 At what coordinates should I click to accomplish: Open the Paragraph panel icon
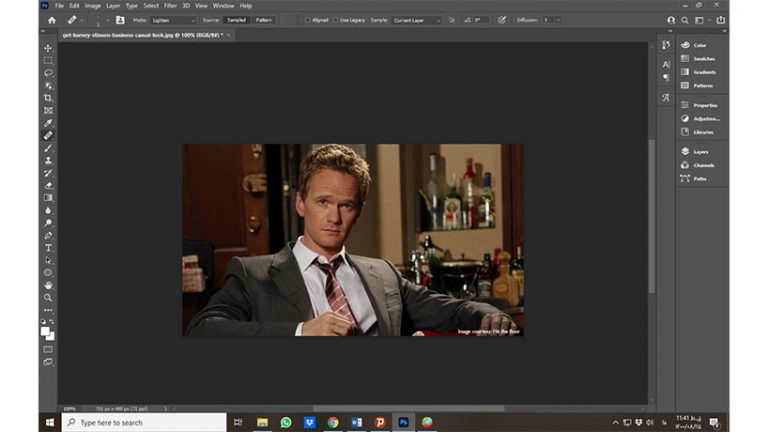666,77
